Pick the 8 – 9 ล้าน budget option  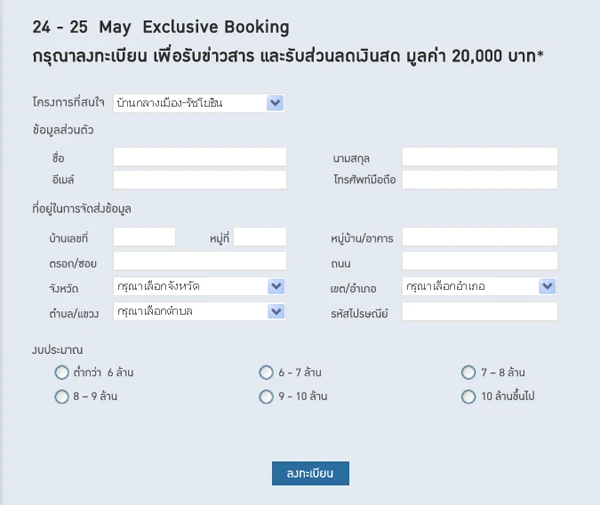click(x=62, y=396)
